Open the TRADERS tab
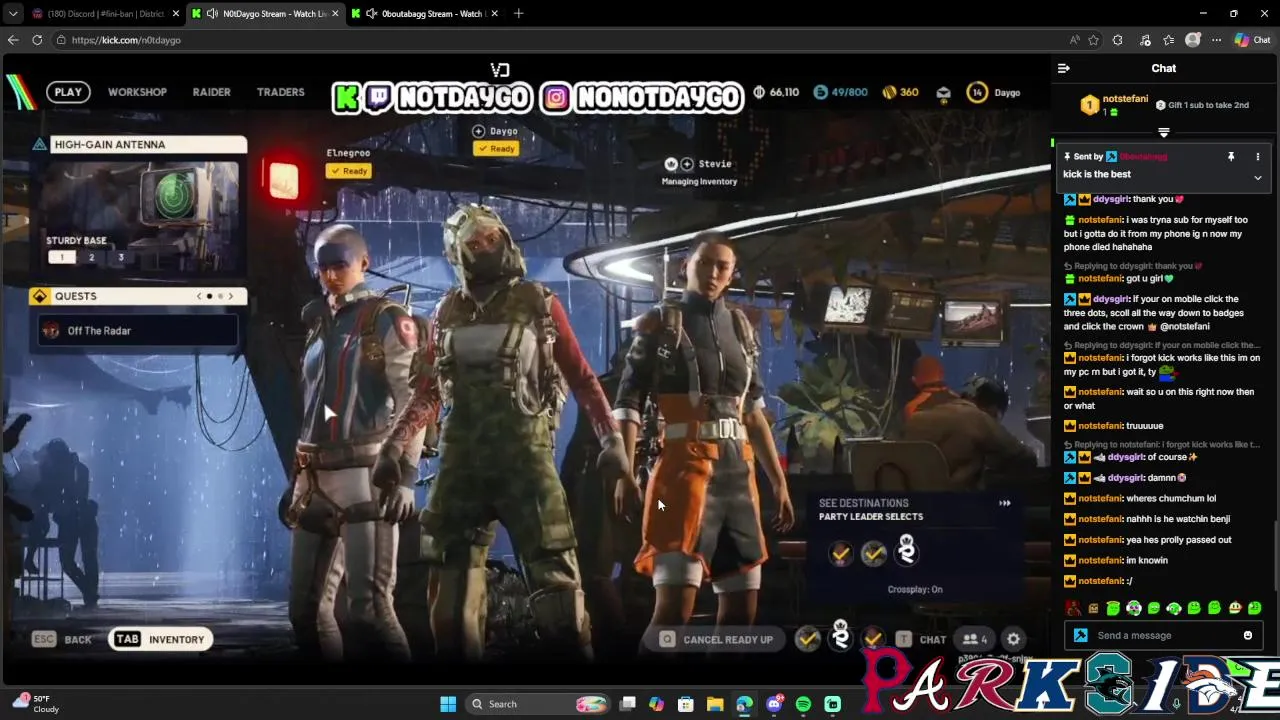The height and width of the screenshot is (720, 1280). point(280,92)
